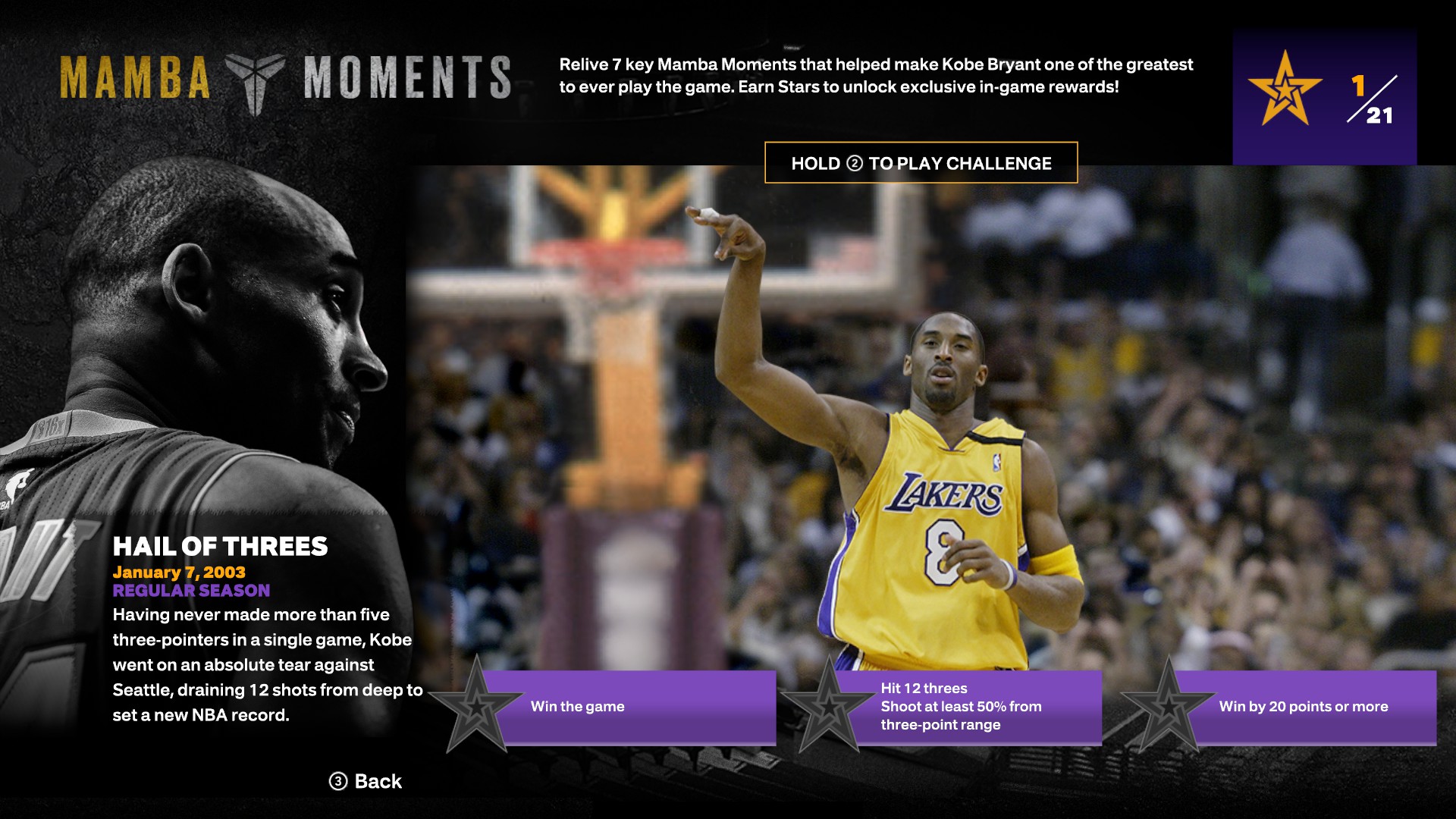Viewport: 1456px width, 819px height.
Task: Click the circled 3 Back icon
Action: pos(338,781)
